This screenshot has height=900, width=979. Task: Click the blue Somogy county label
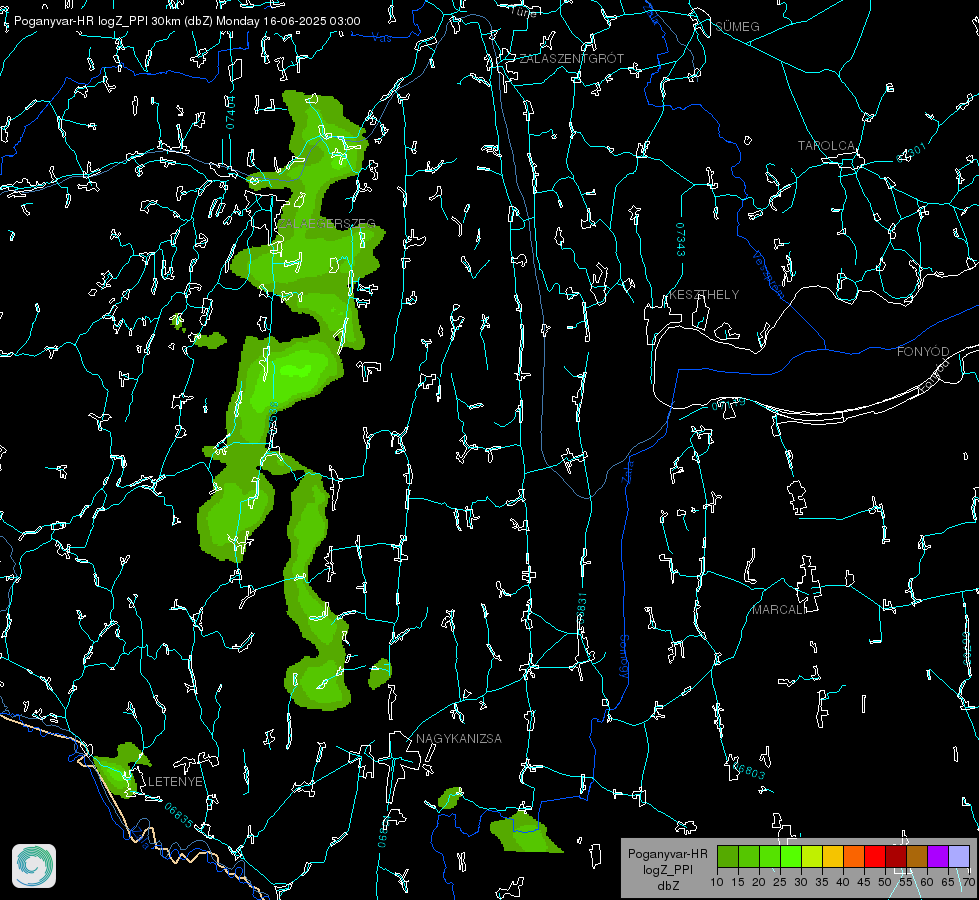click(624, 657)
